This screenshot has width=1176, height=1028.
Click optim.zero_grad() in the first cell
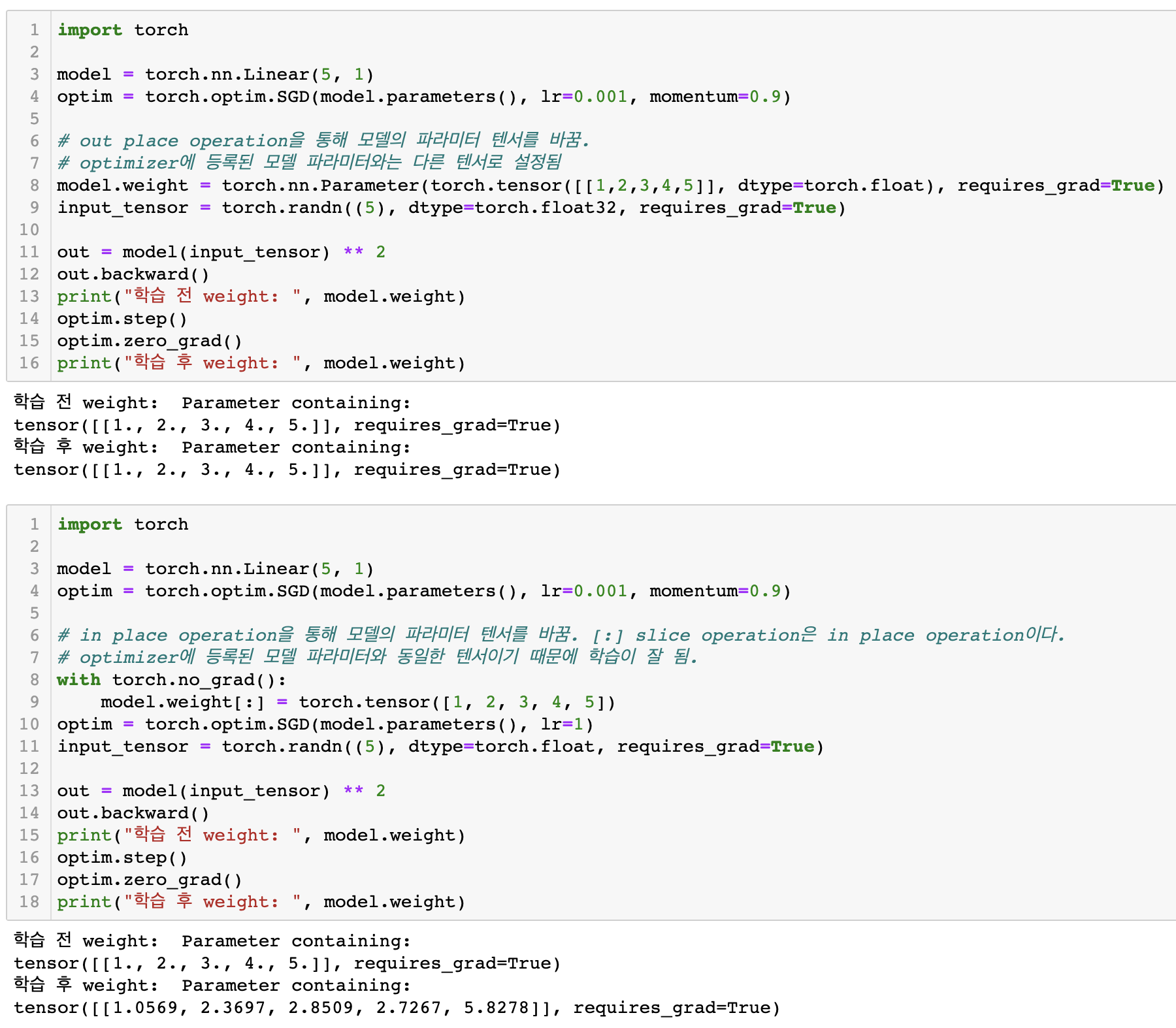[149, 341]
